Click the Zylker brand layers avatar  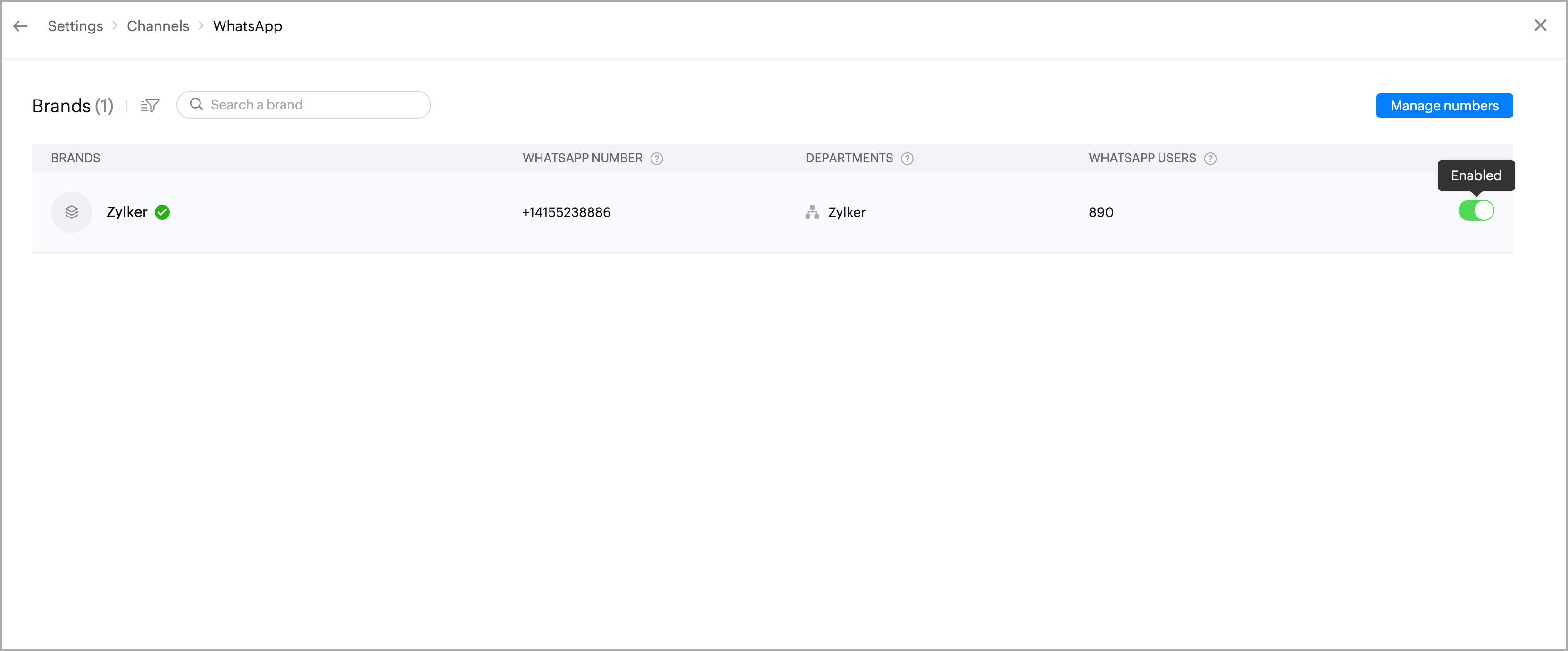click(x=71, y=212)
